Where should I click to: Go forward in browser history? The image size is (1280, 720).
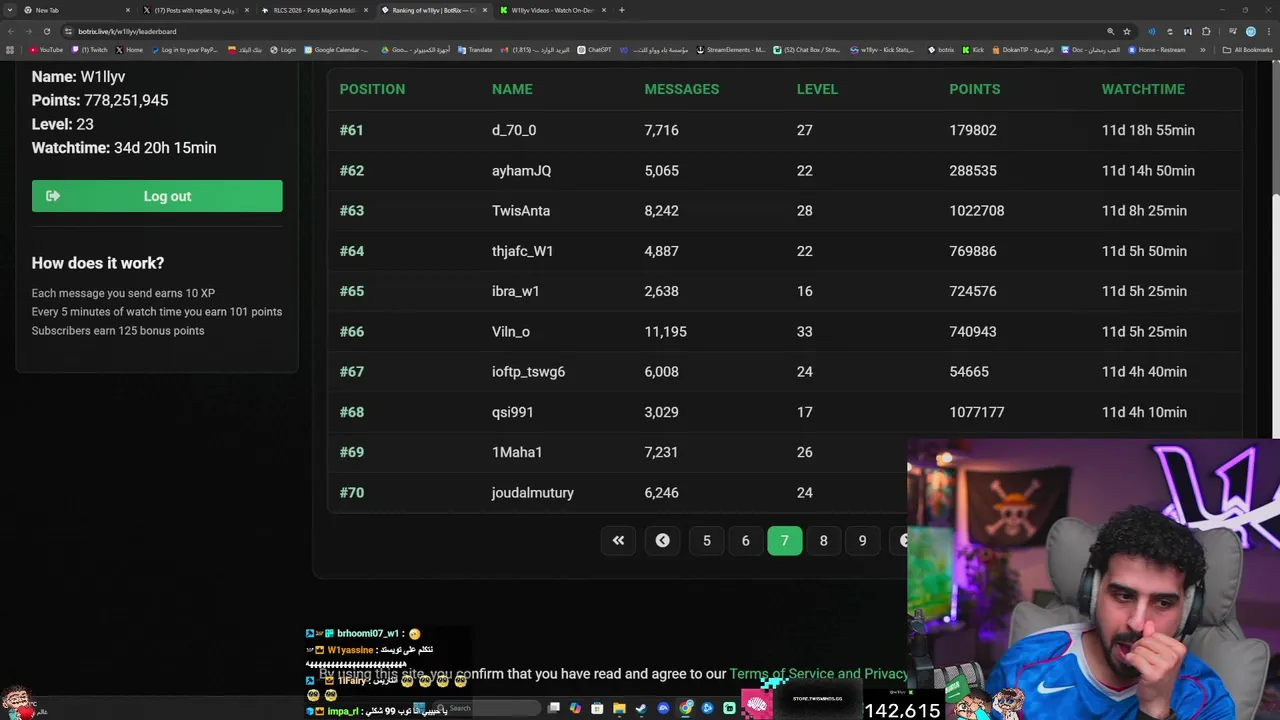(x=29, y=31)
